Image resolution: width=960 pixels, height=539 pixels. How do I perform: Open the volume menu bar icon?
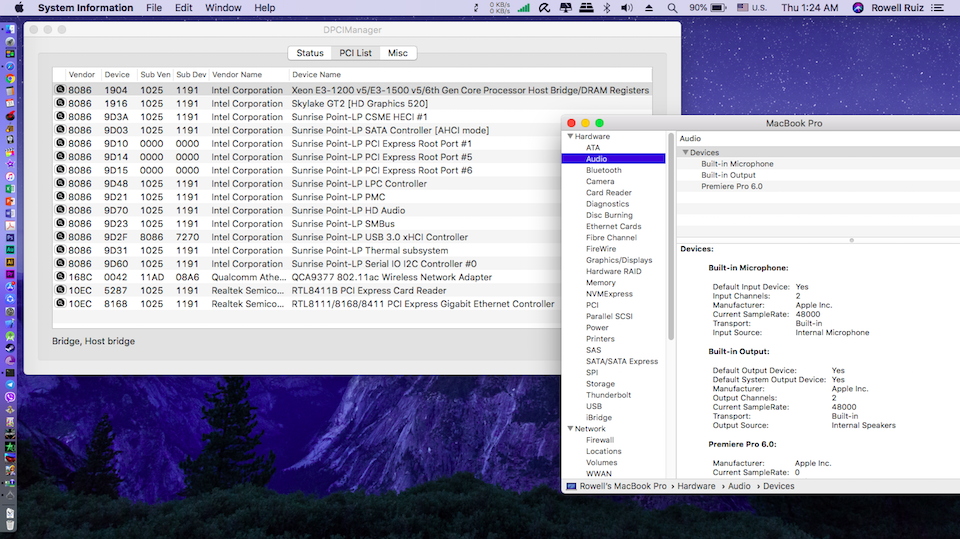627,8
